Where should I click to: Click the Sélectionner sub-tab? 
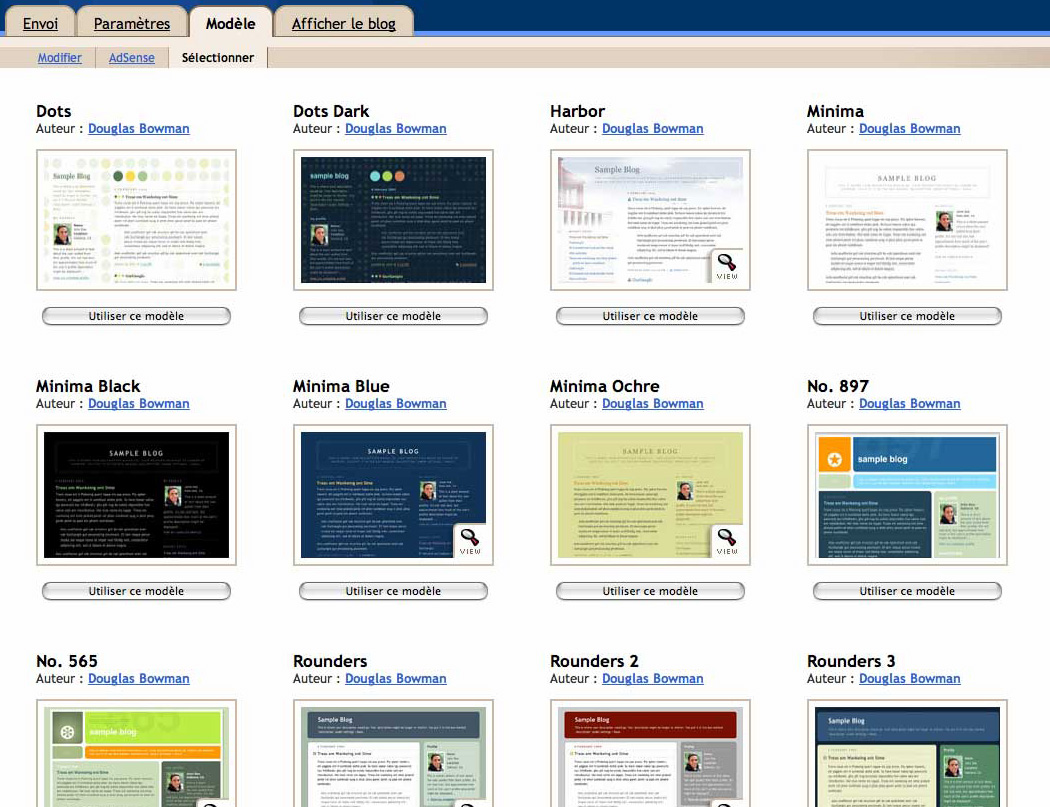tap(218, 58)
